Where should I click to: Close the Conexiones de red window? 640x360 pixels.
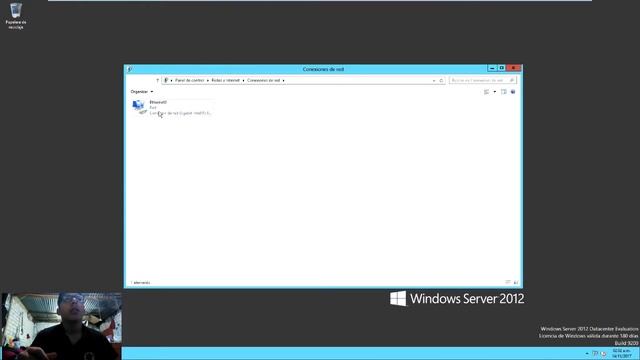click(513, 68)
